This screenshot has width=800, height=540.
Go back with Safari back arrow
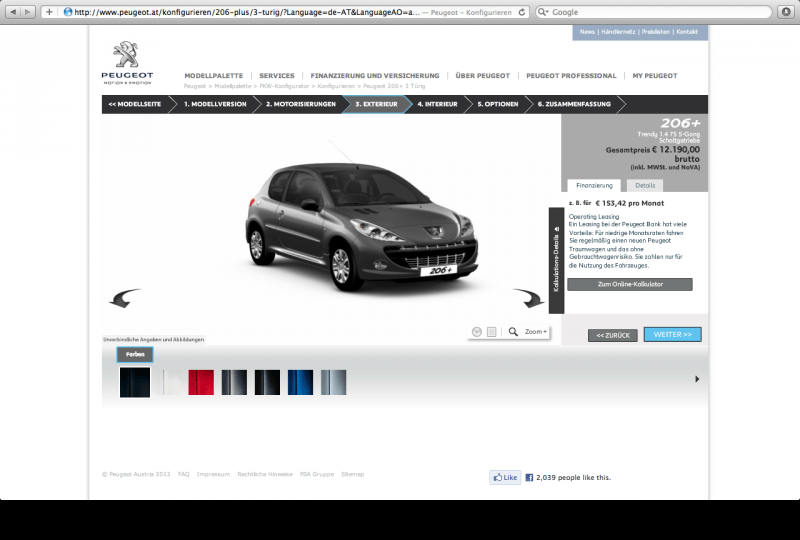pos(13,12)
